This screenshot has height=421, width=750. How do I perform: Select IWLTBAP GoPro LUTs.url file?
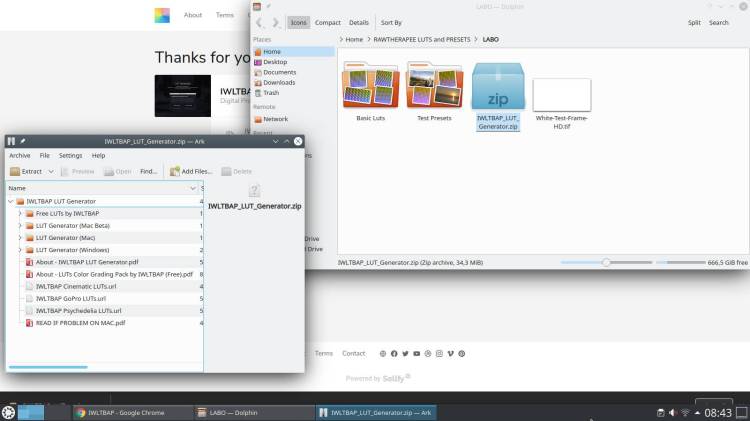click(70, 299)
